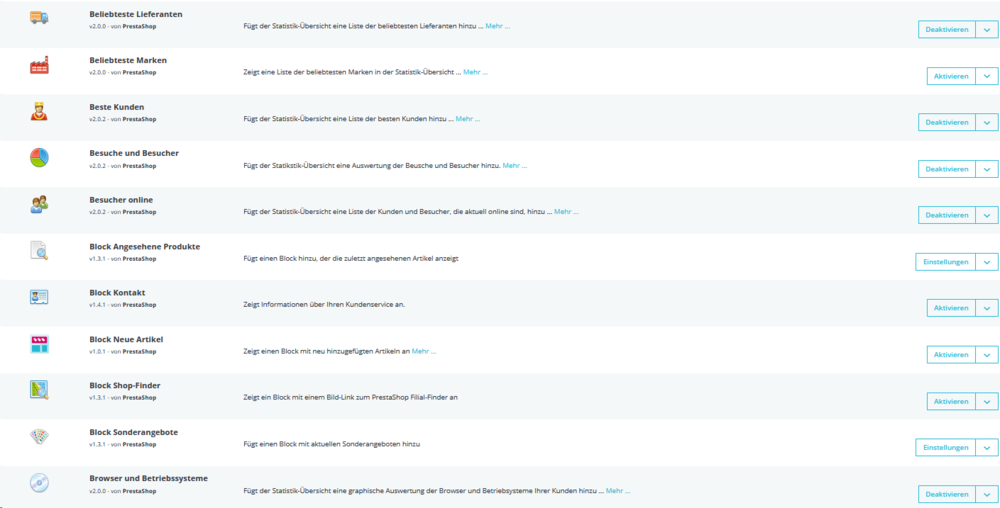The width and height of the screenshot is (1000, 508).
Task: Open dropdown next to Block Sonderangebote Einstellungen
Action: 987,447
